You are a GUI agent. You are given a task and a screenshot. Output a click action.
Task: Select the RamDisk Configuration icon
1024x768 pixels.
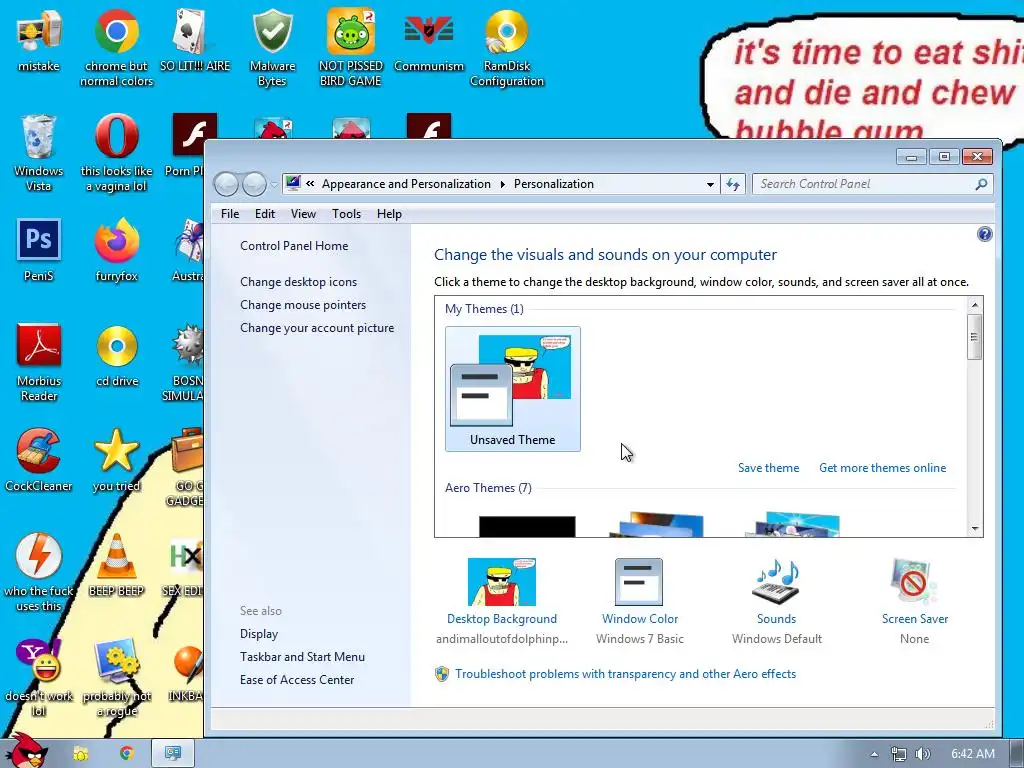(507, 48)
